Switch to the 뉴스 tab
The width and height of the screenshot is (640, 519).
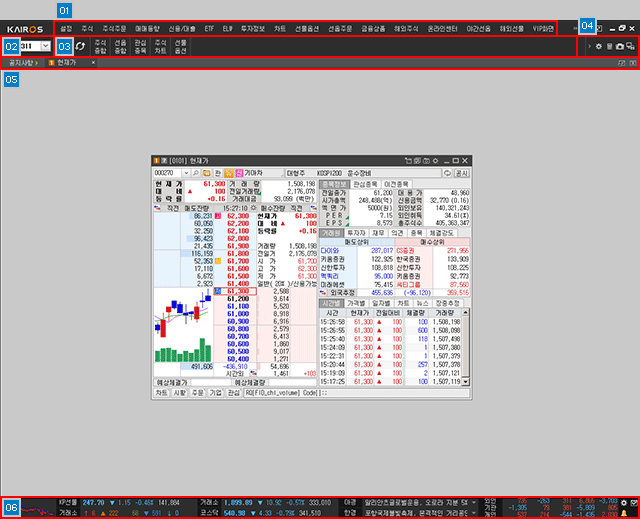(423, 303)
